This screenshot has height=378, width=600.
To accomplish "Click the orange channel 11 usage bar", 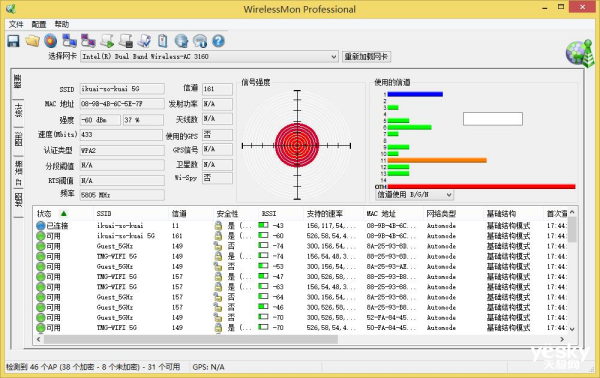I will click(x=437, y=160).
